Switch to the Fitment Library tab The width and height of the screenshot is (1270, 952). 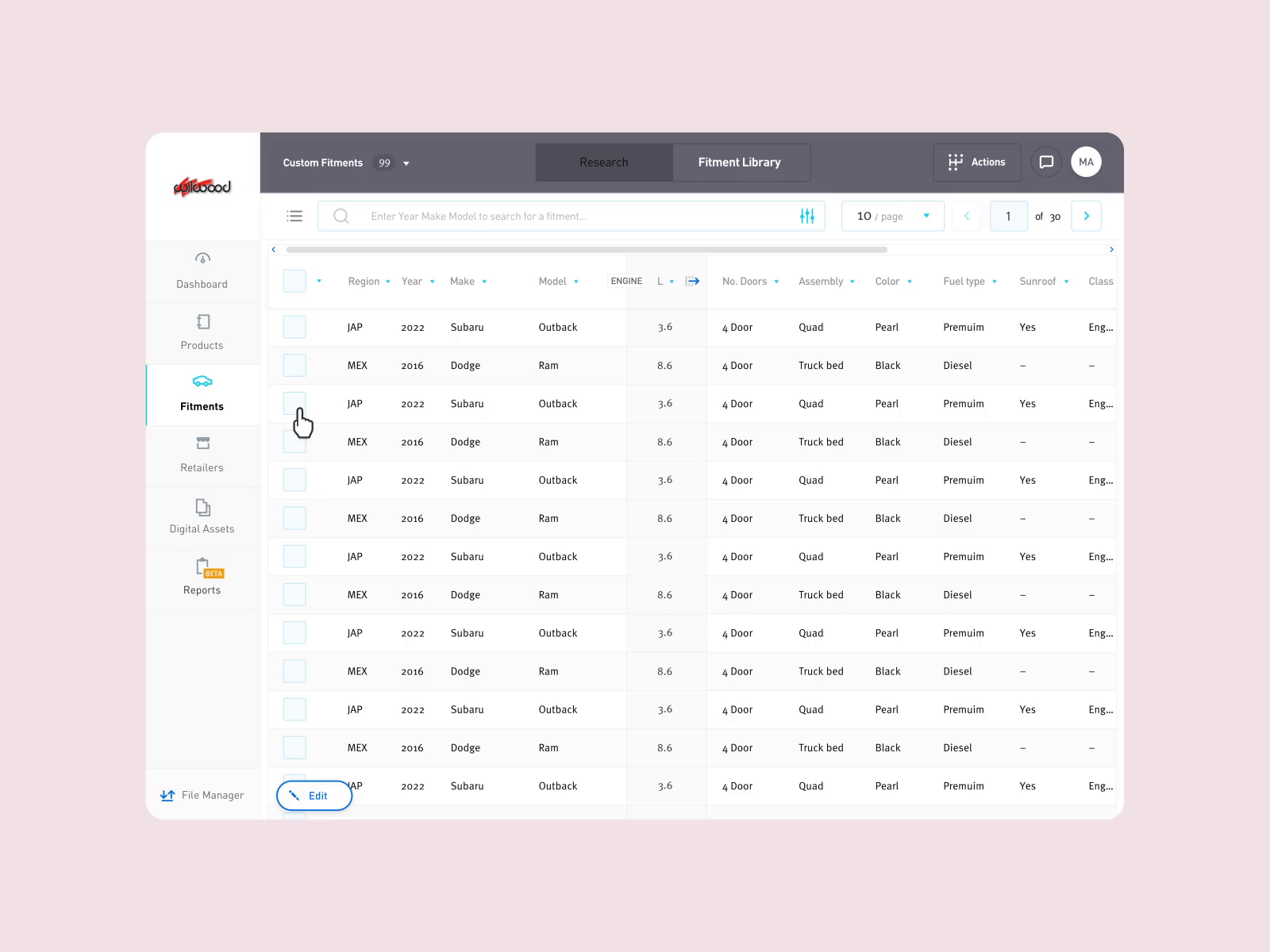pyautogui.click(x=741, y=163)
